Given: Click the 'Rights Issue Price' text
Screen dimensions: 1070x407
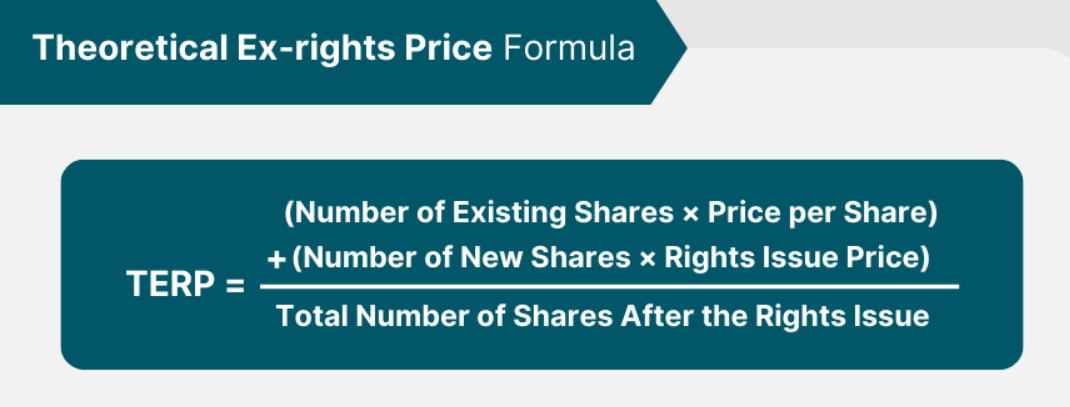Looking at the screenshot, I should tap(792, 257).
